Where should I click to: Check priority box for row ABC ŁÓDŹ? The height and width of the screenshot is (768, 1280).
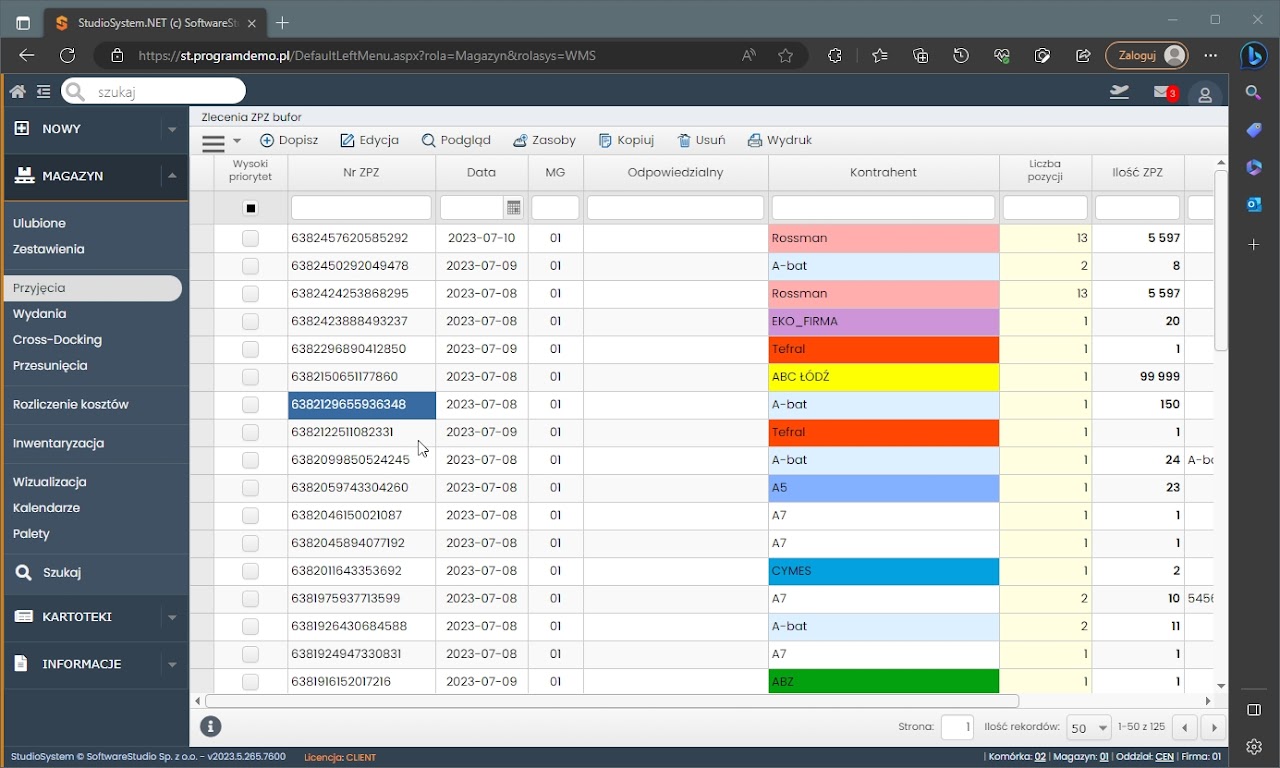pyautogui.click(x=250, y=377)
